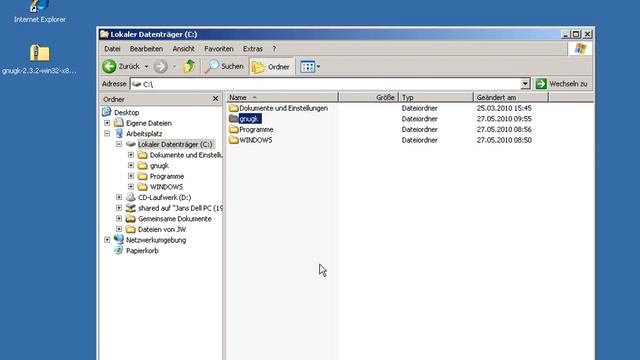Open the ? help menu

click(x=274, y=49)
